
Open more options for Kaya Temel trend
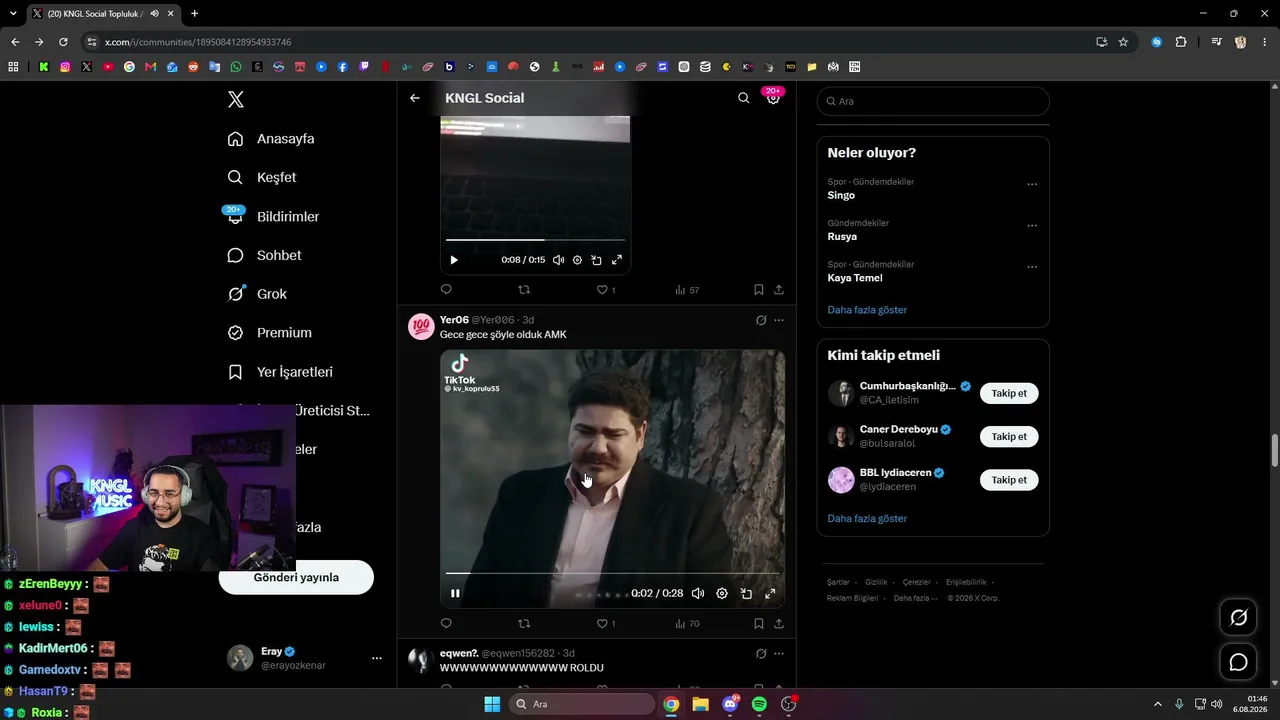[1032, 267]
